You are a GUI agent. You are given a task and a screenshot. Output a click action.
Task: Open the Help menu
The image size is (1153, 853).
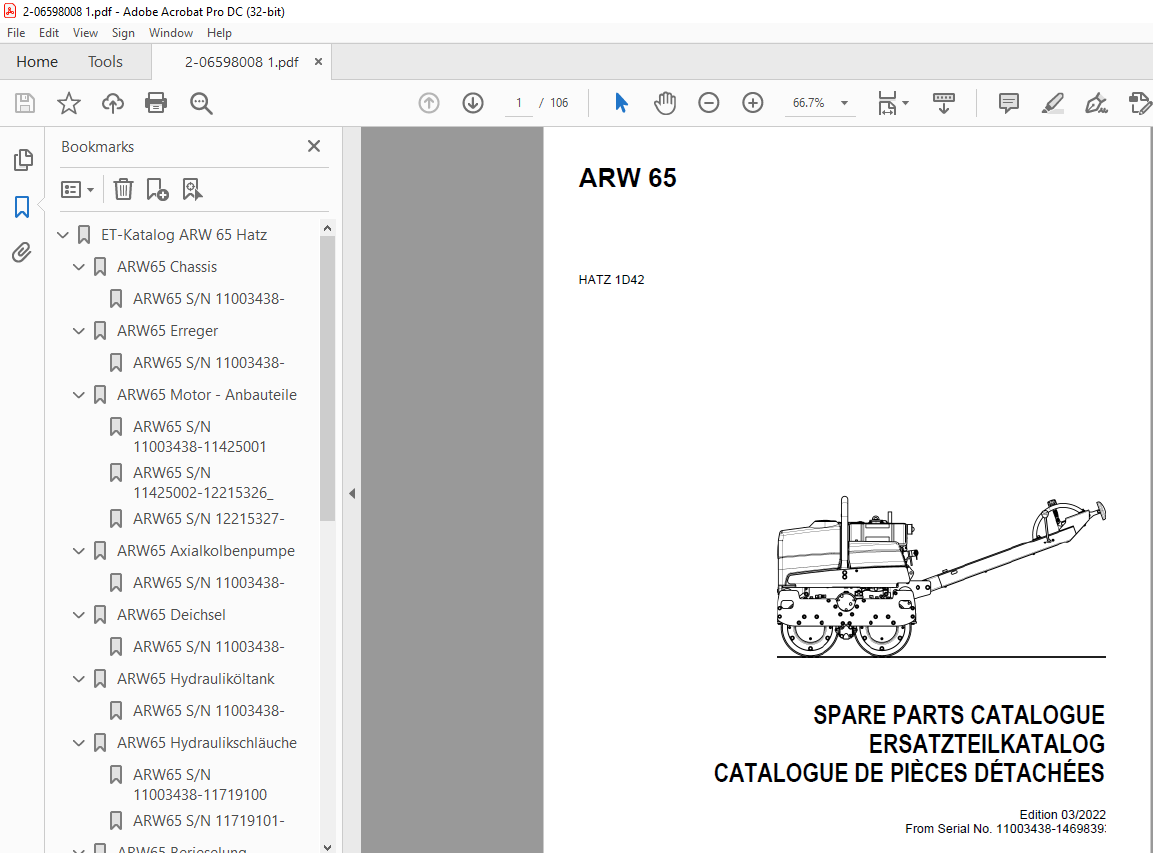[x=219, y=33]
